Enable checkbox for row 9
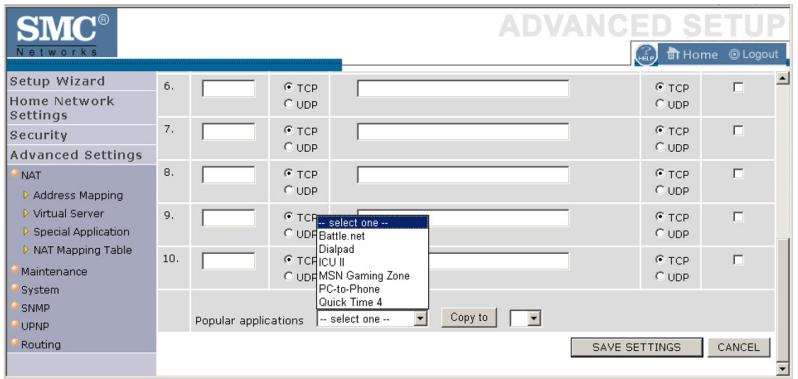The image size is (798, 379). [738, 217]
